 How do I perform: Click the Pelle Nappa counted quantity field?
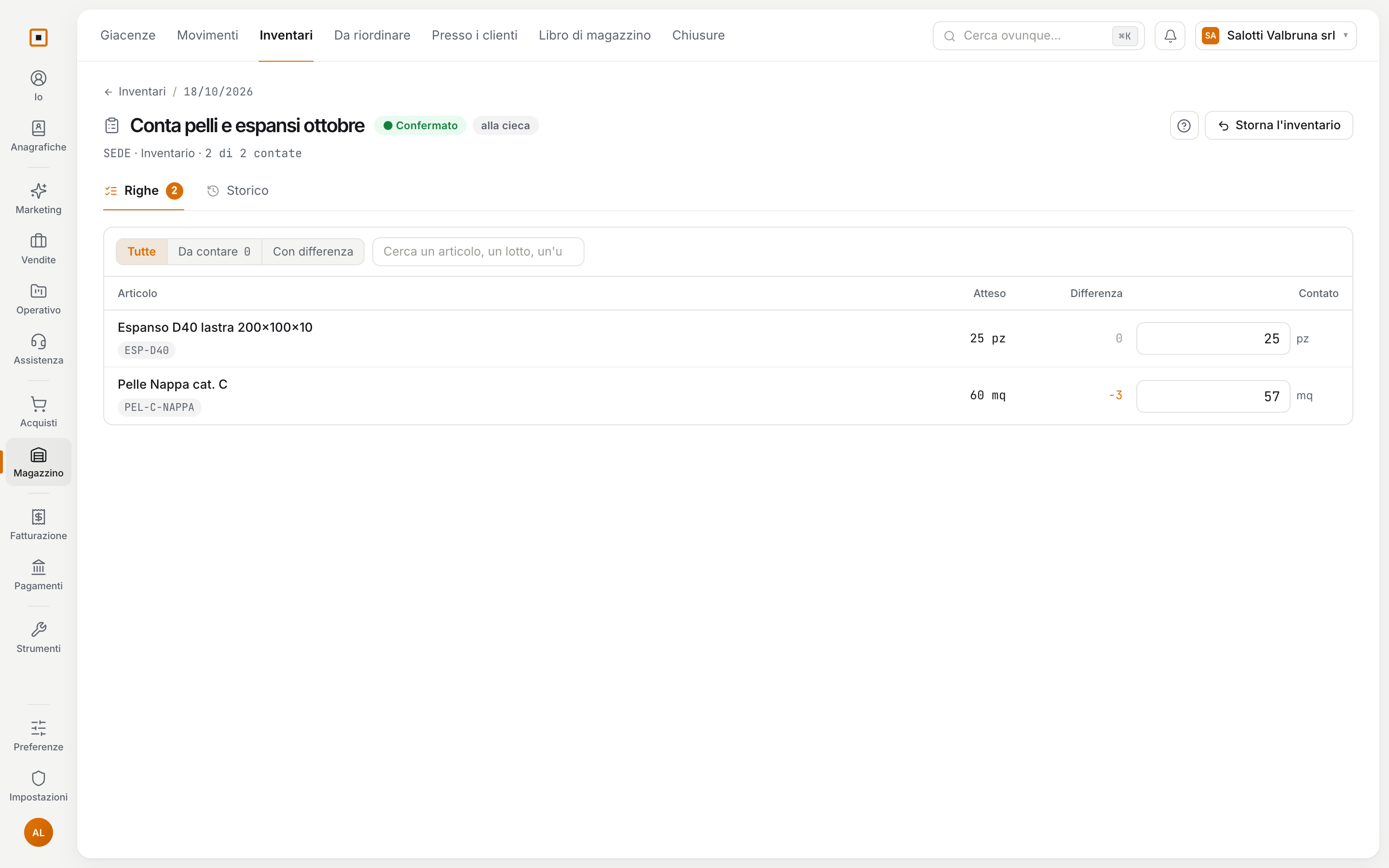coord(1213,396)
